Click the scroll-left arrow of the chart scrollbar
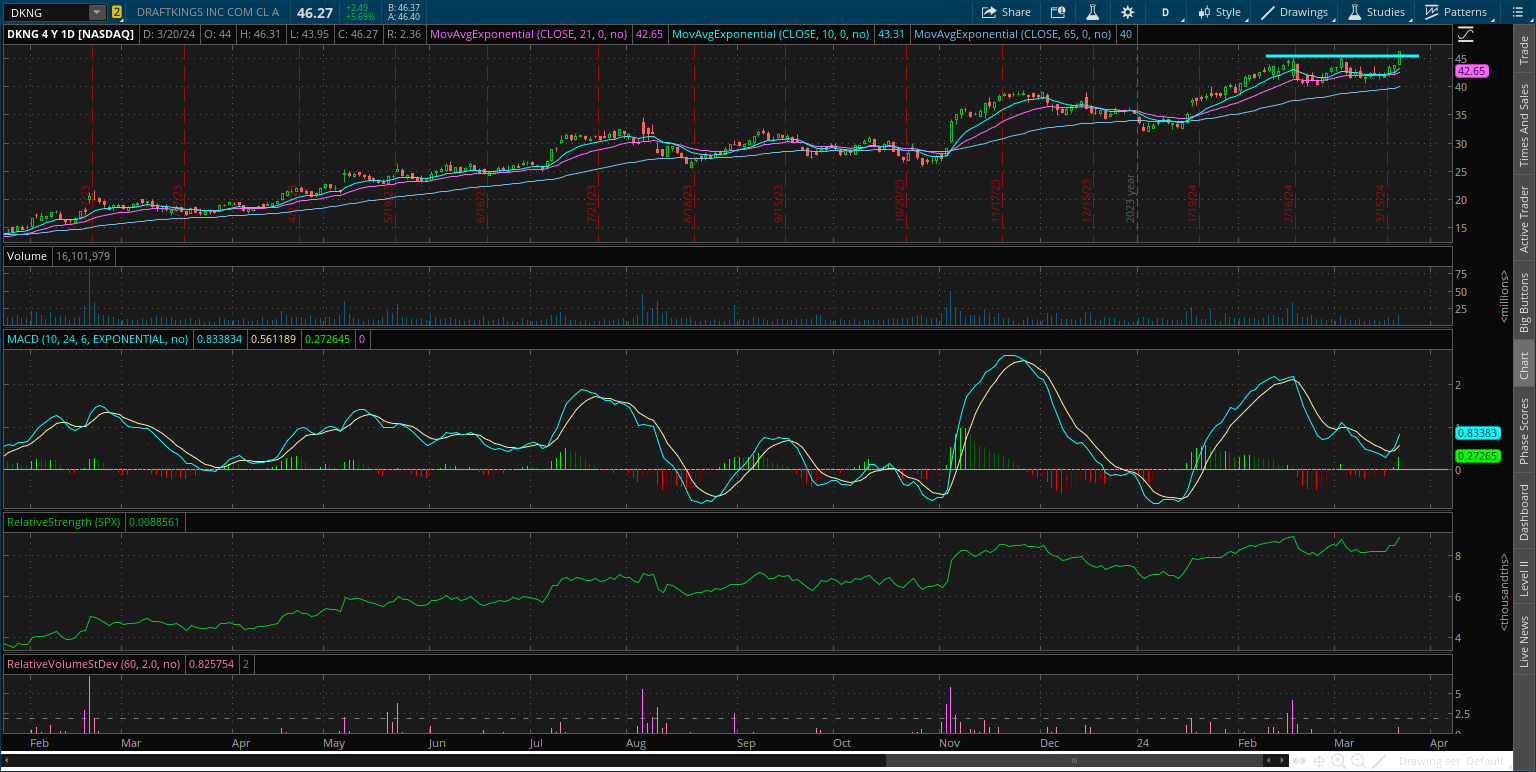 pyautogui.click(x=1269, y=761)
